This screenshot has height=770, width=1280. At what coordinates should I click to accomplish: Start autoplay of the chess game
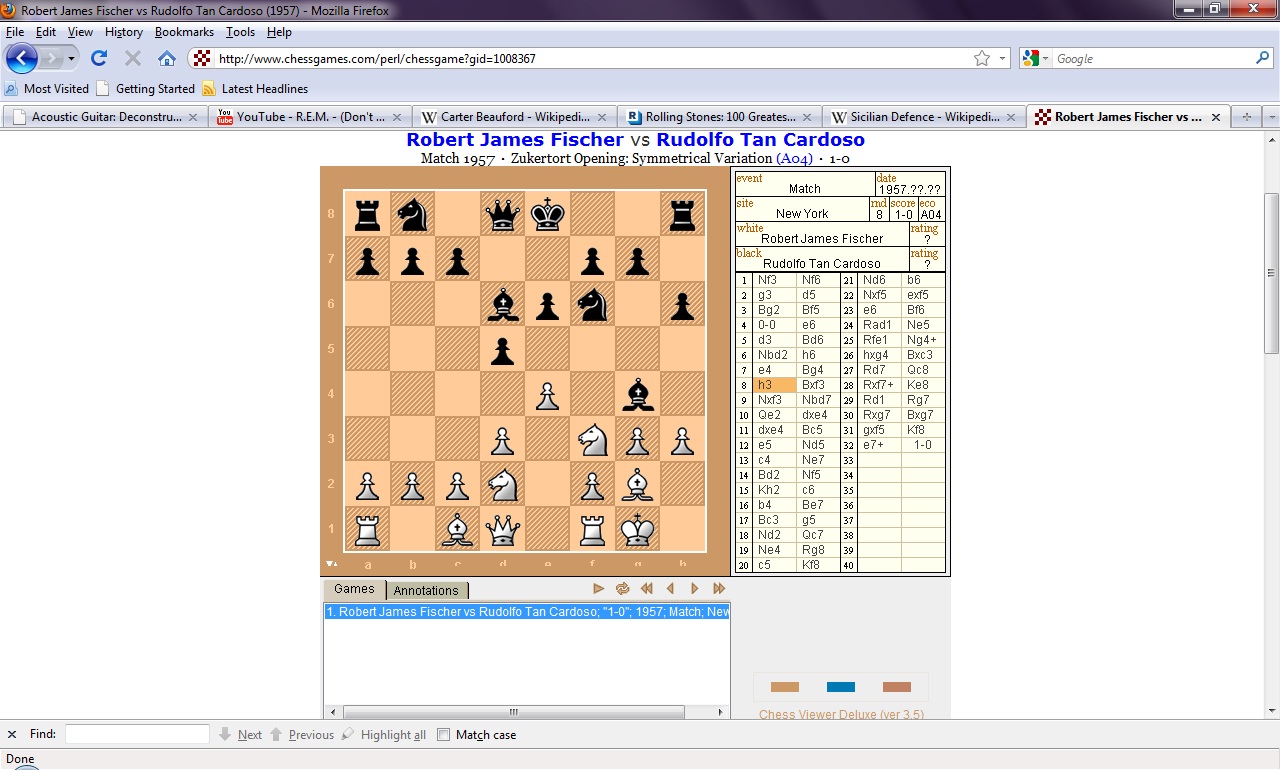point(598,589)
